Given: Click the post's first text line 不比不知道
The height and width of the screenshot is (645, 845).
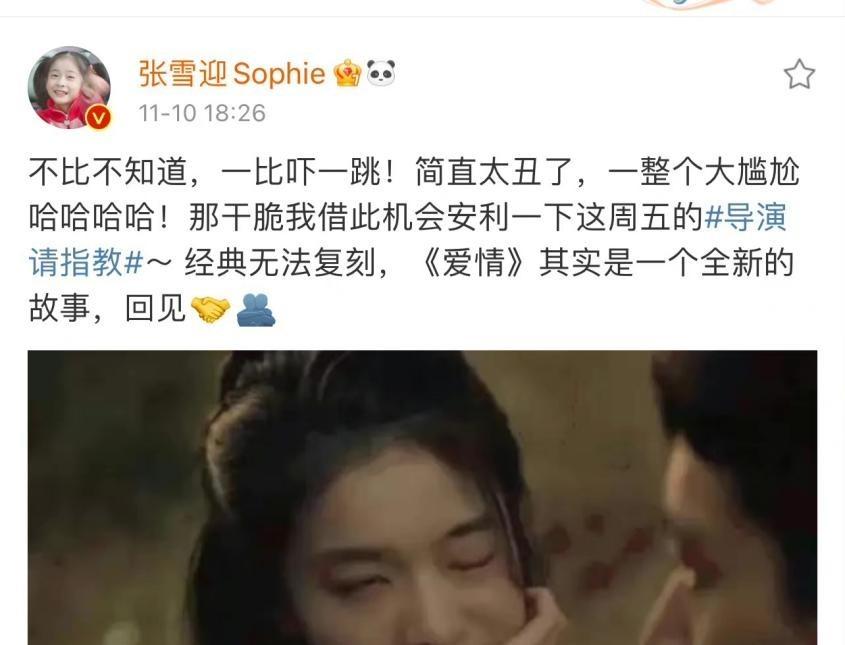Looking at the screenshot, I should pyautogui.click(x=107, y=172).
